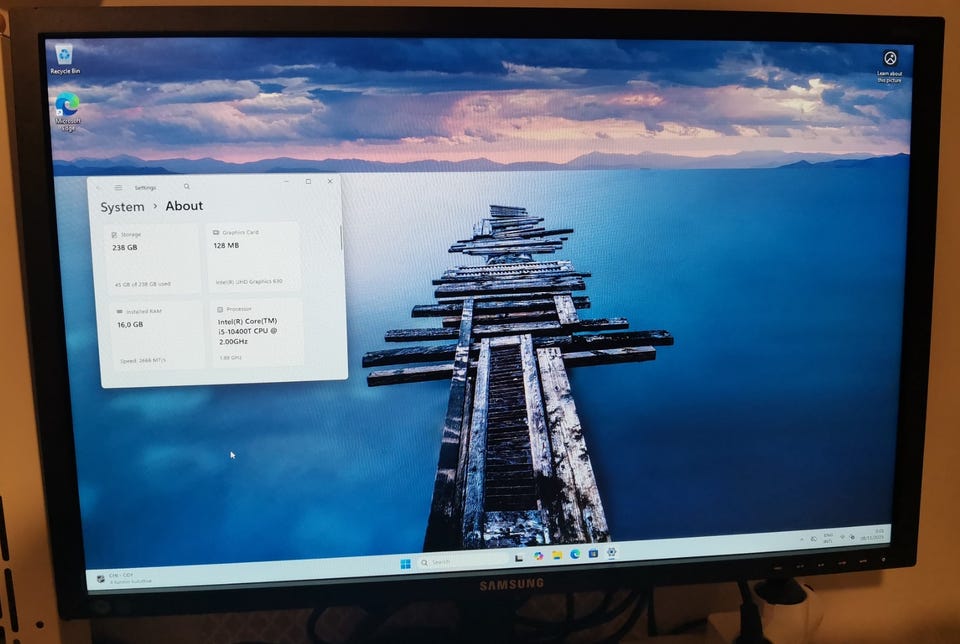Screen dimensions: 960x644
Task: Maximize the Settings window
Action: pos(309,181)
